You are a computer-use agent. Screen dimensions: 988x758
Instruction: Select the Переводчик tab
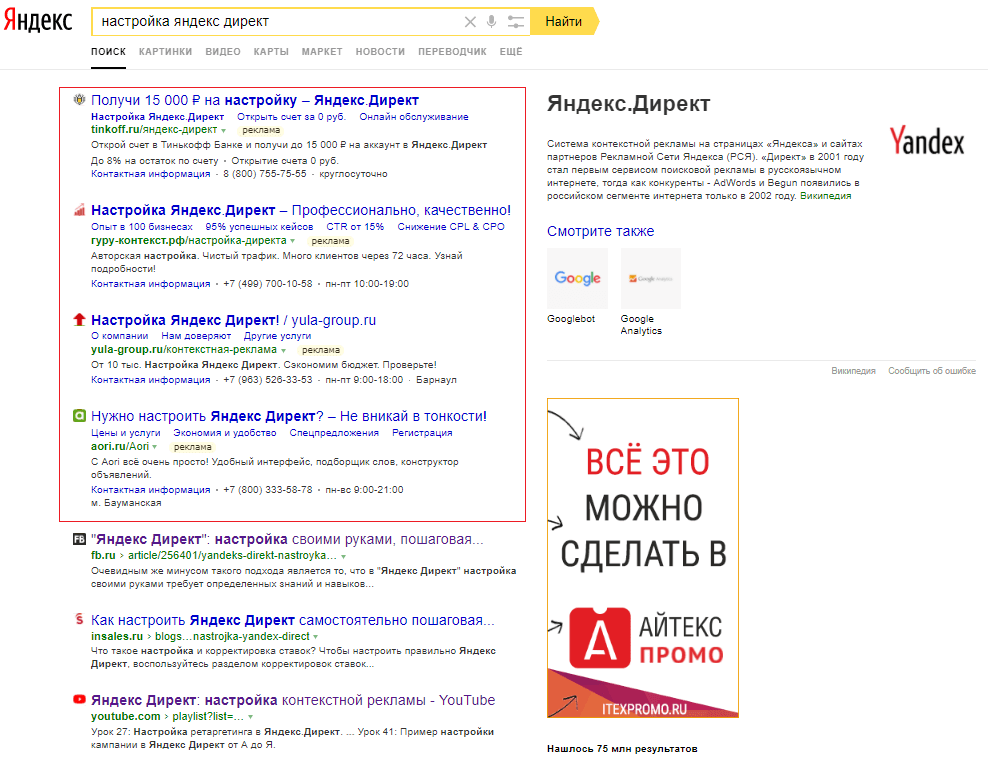point(452,51)
